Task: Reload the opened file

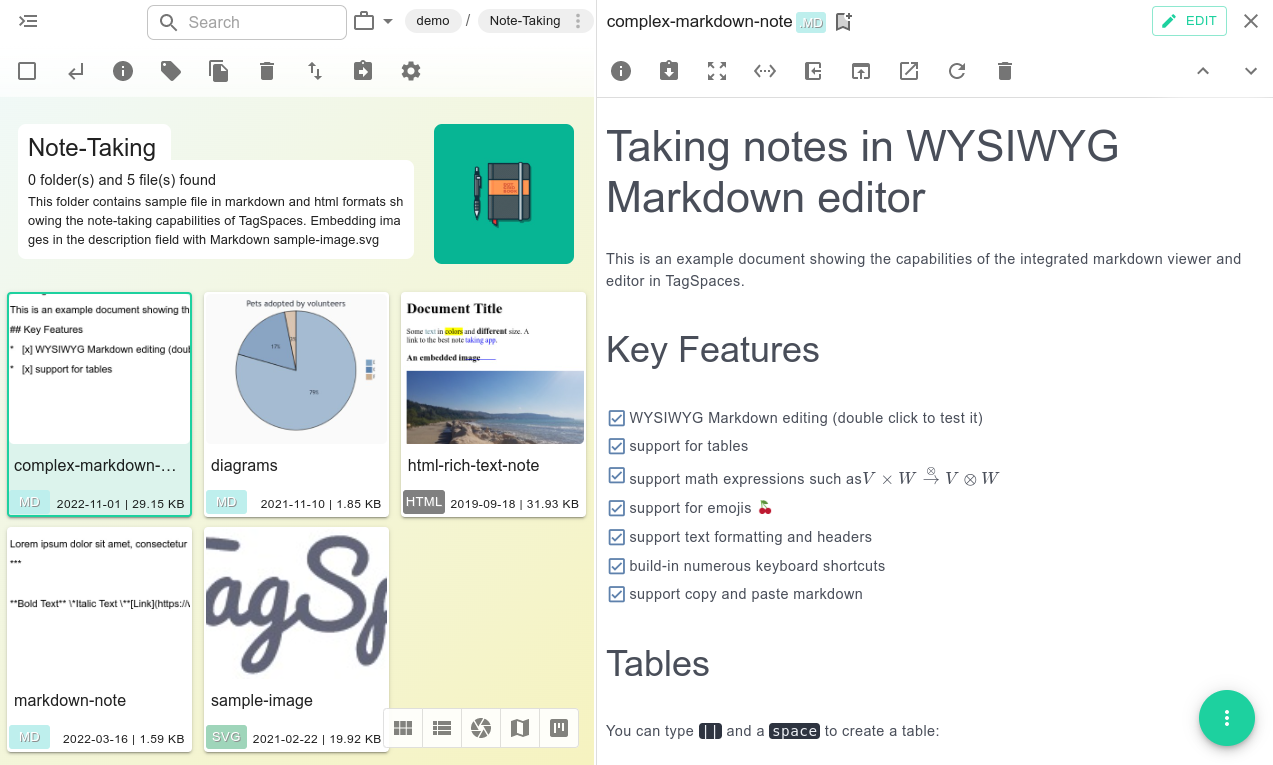Action: pos(957,71)
